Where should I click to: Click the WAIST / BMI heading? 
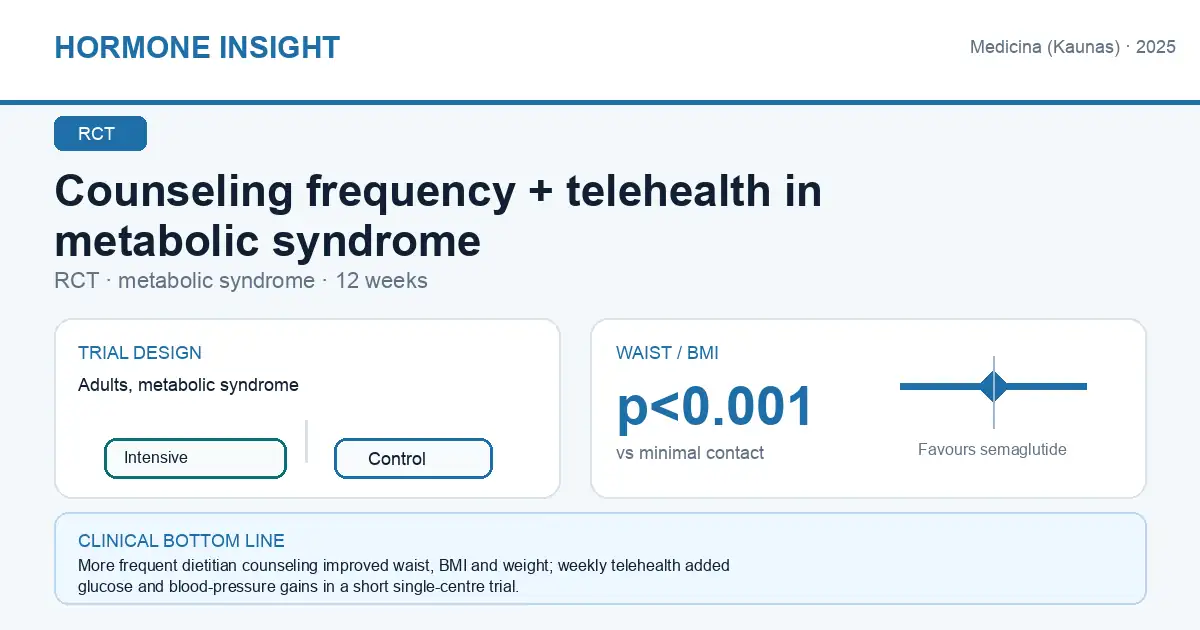(667, 353)
